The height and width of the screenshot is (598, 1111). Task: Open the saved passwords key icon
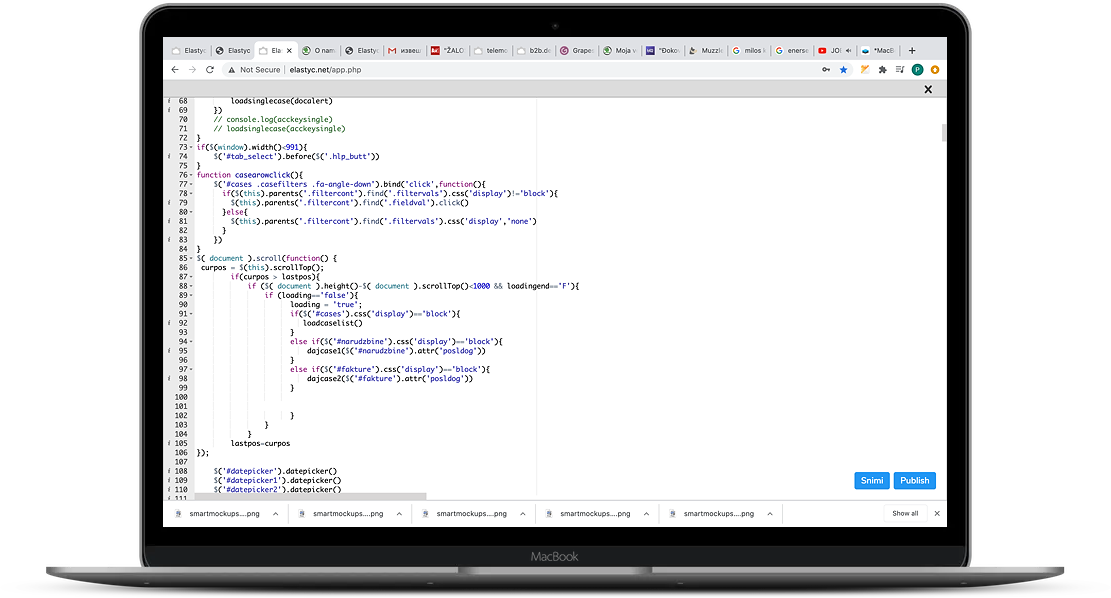point(826,69)
